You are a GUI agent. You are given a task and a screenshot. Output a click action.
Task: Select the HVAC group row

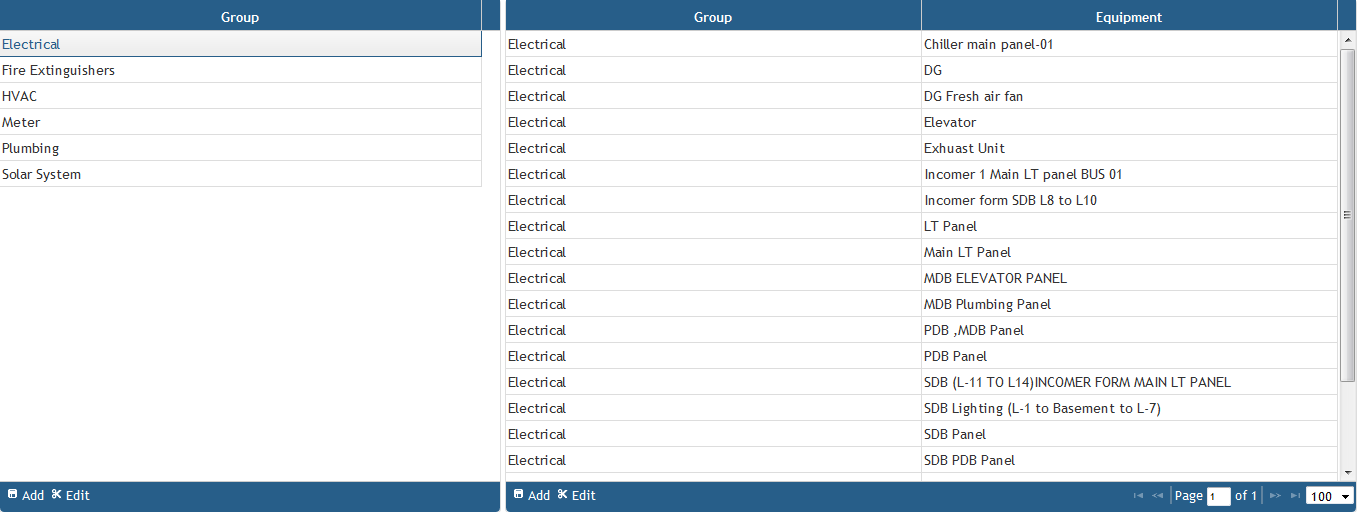point(240,96)
